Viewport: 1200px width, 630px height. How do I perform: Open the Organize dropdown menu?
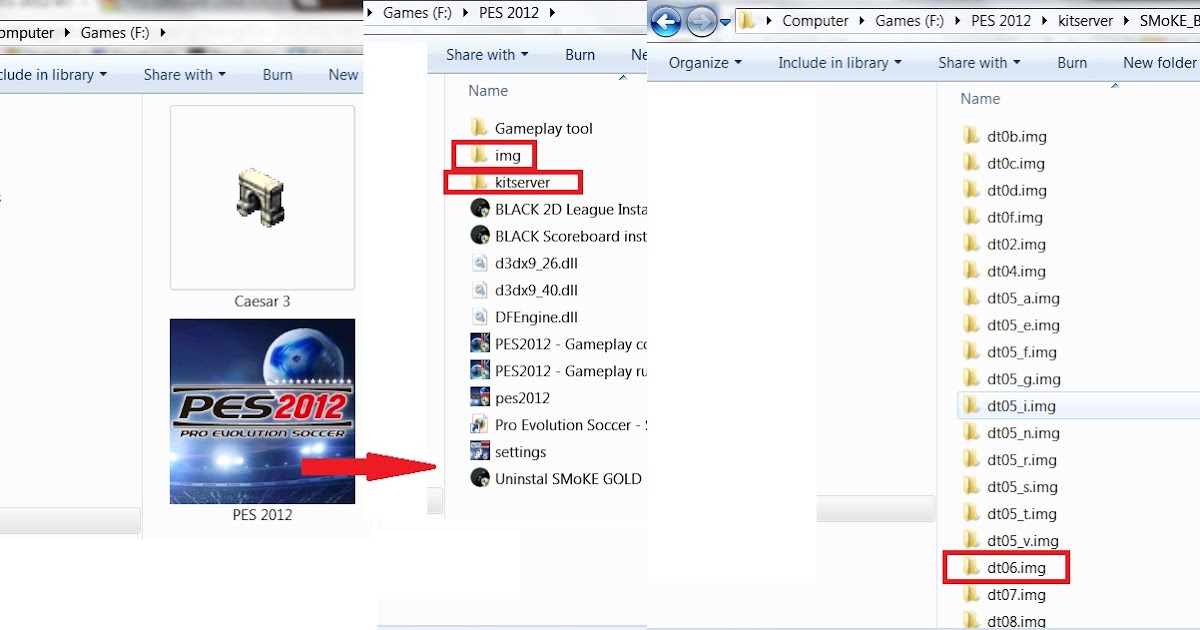click(705, 63)
